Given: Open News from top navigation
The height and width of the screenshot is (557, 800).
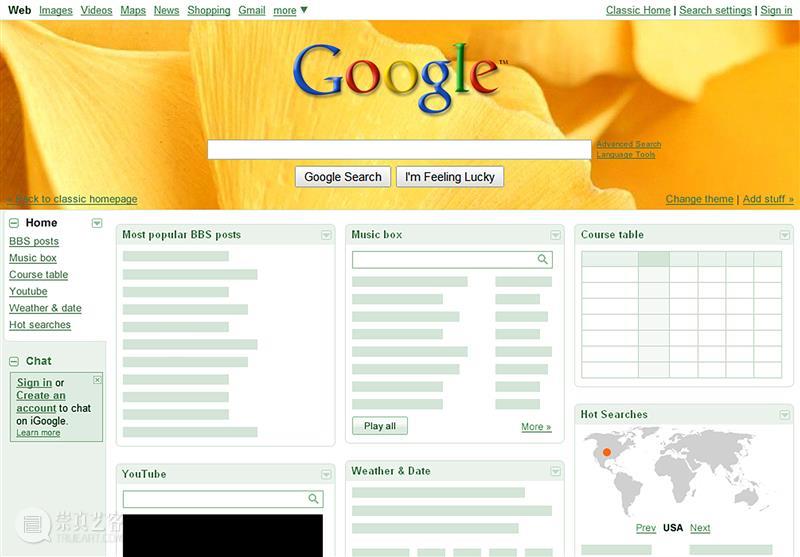Looking at the screenshot, I should [166, 10].
